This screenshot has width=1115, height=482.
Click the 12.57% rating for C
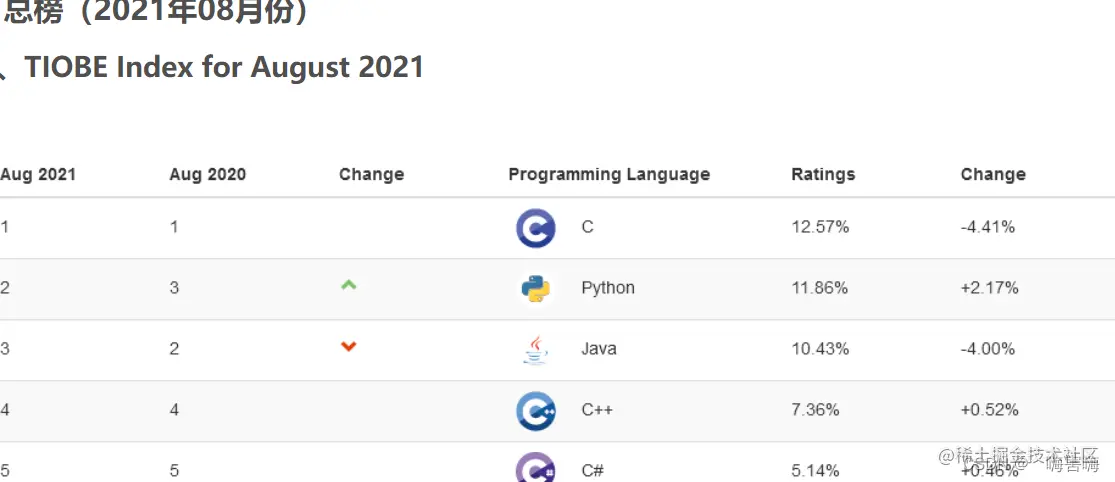[x=820, y=227]
